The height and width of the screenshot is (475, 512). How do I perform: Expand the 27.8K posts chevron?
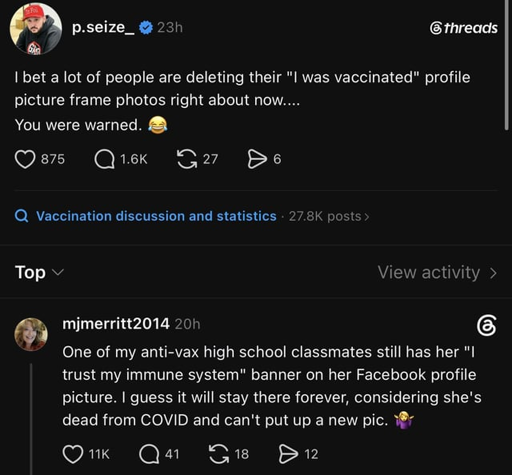point(367,217)
